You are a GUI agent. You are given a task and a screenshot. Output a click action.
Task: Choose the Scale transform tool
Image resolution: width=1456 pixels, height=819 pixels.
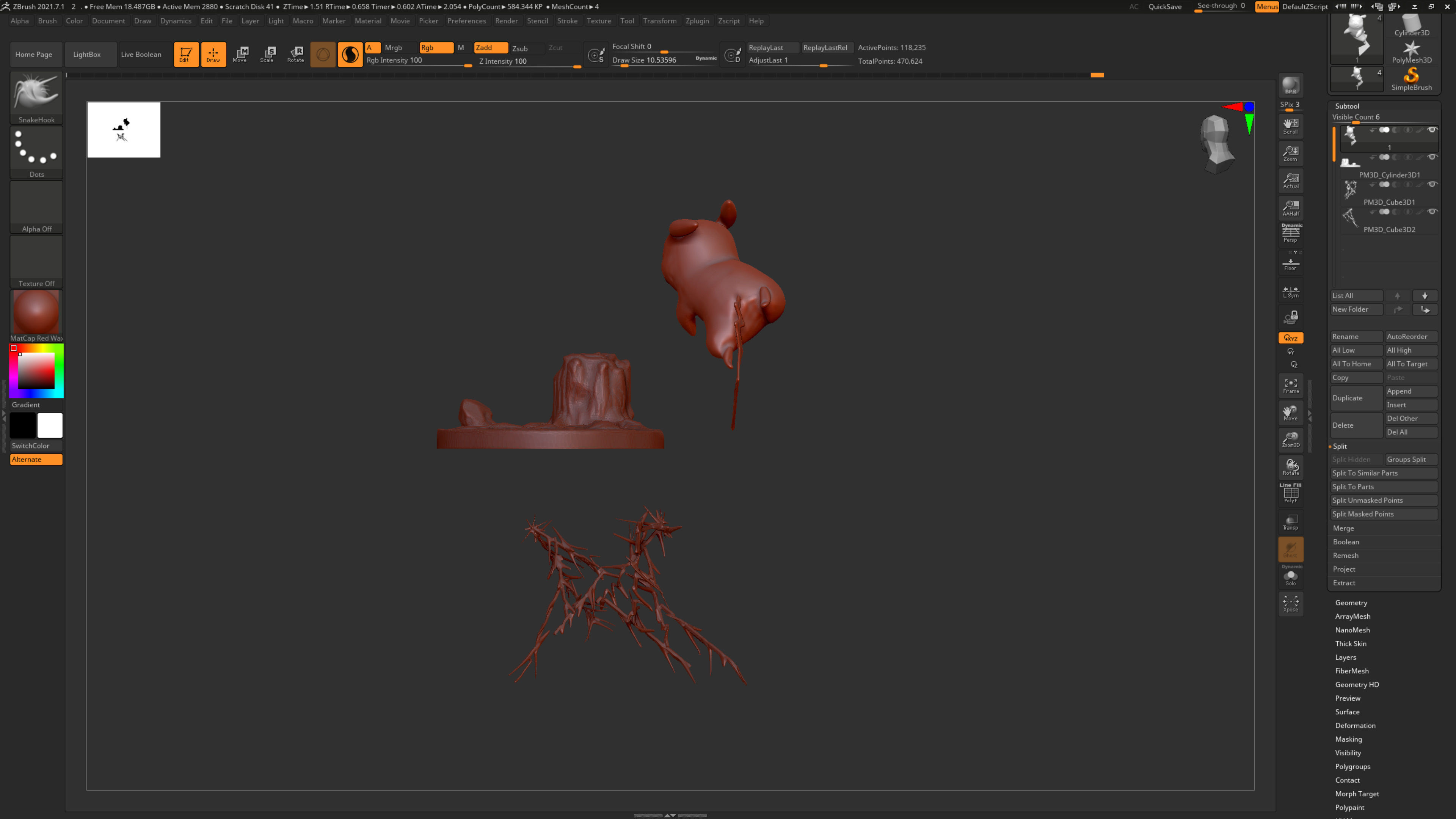pos(267,54)
